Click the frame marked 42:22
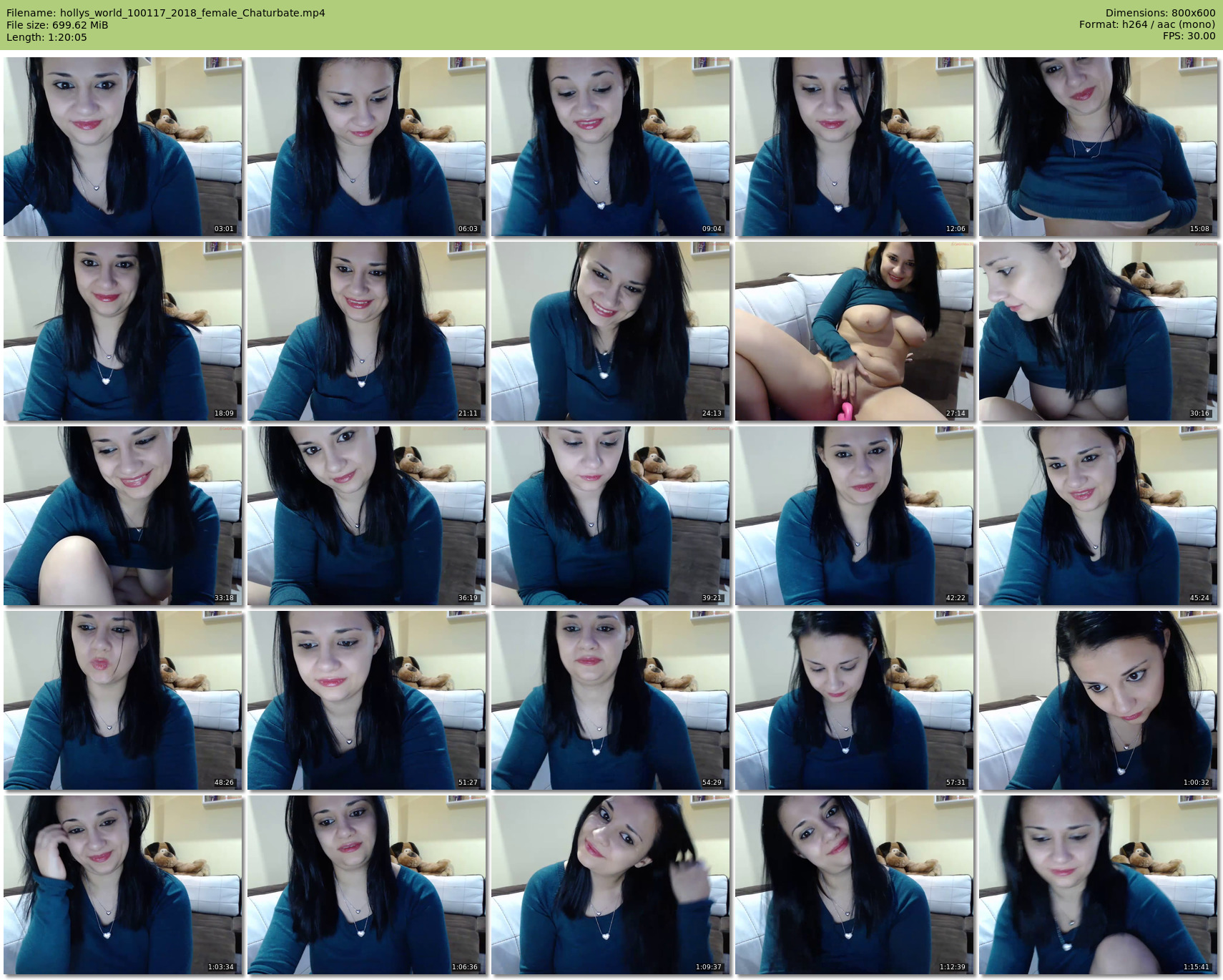The width and height of the screenshot is (1223, 980). (855, 516)
